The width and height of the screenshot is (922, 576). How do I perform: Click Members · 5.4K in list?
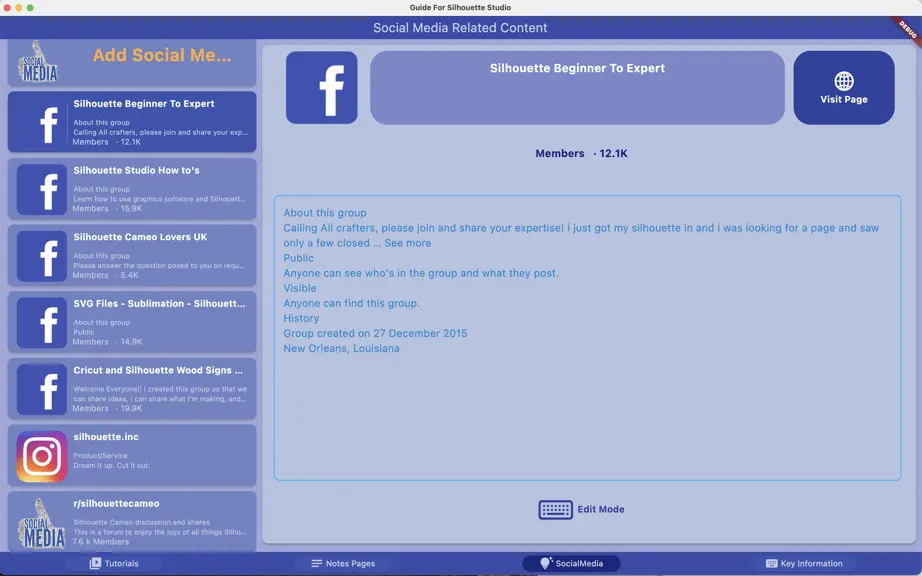click(105, 275)
